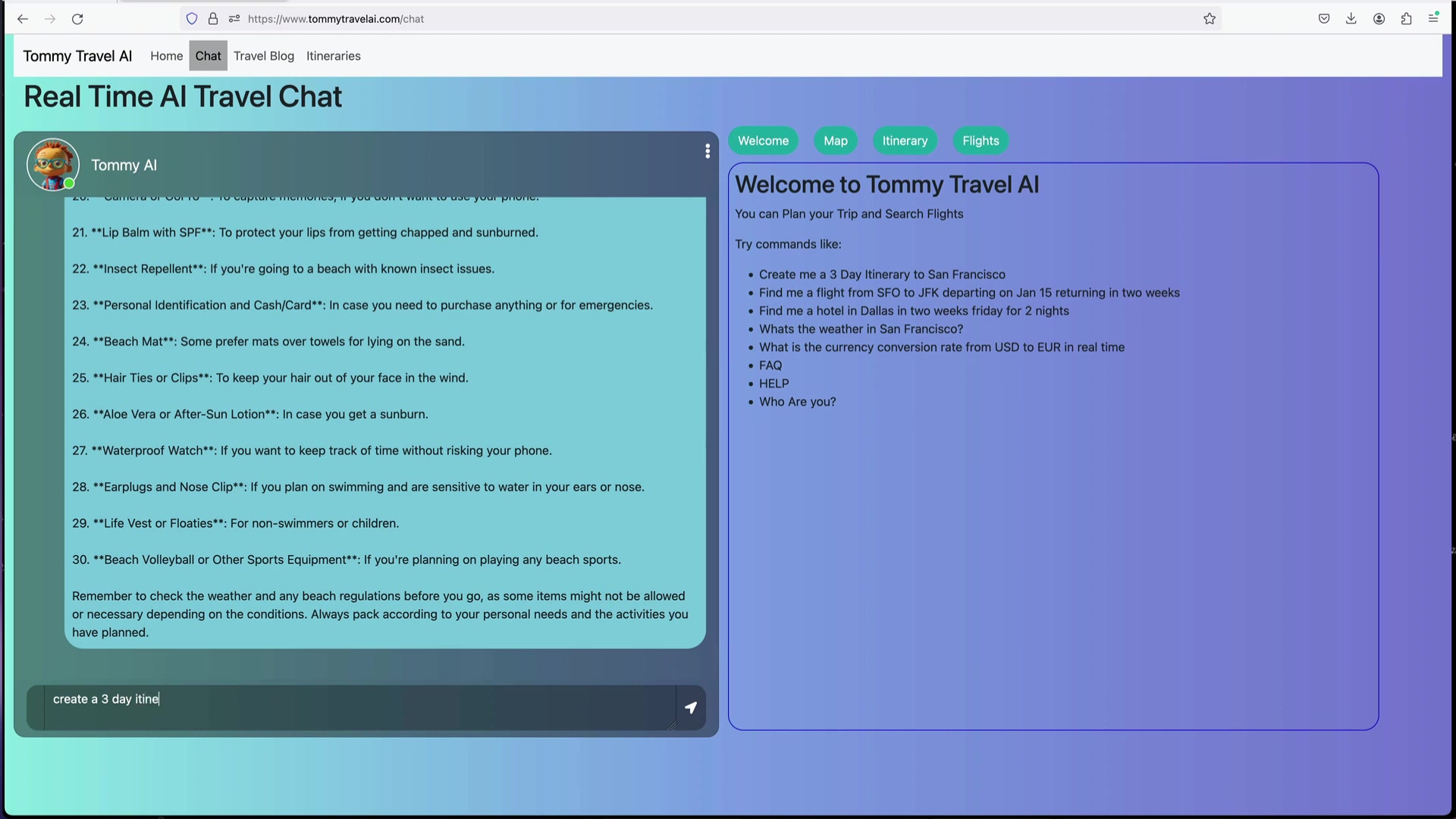
Task: Switch to the Welcome tab
Action: coord(763,141)
